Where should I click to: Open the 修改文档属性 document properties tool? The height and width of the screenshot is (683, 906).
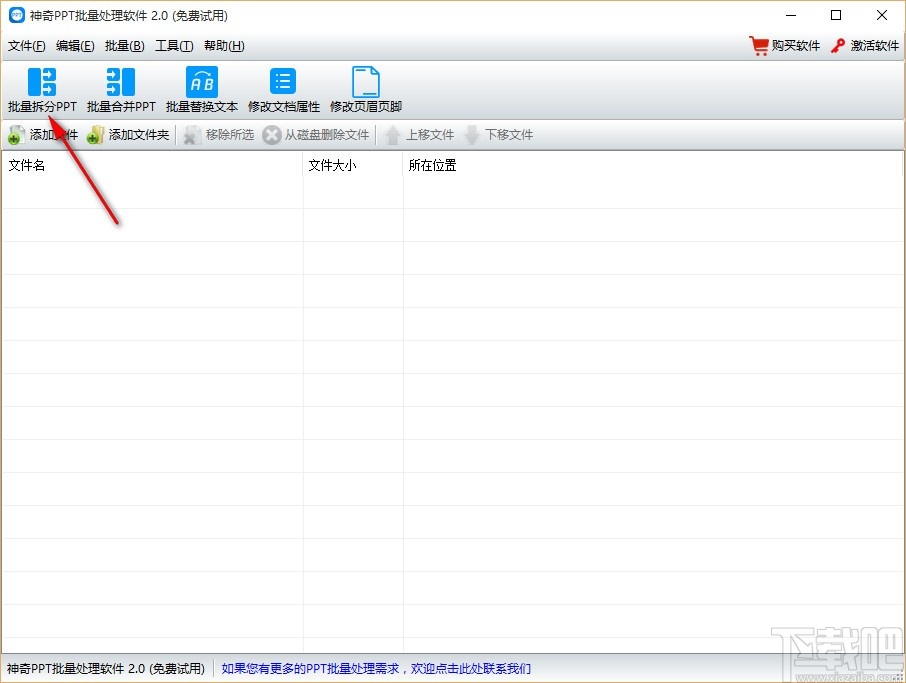(283, 90)
